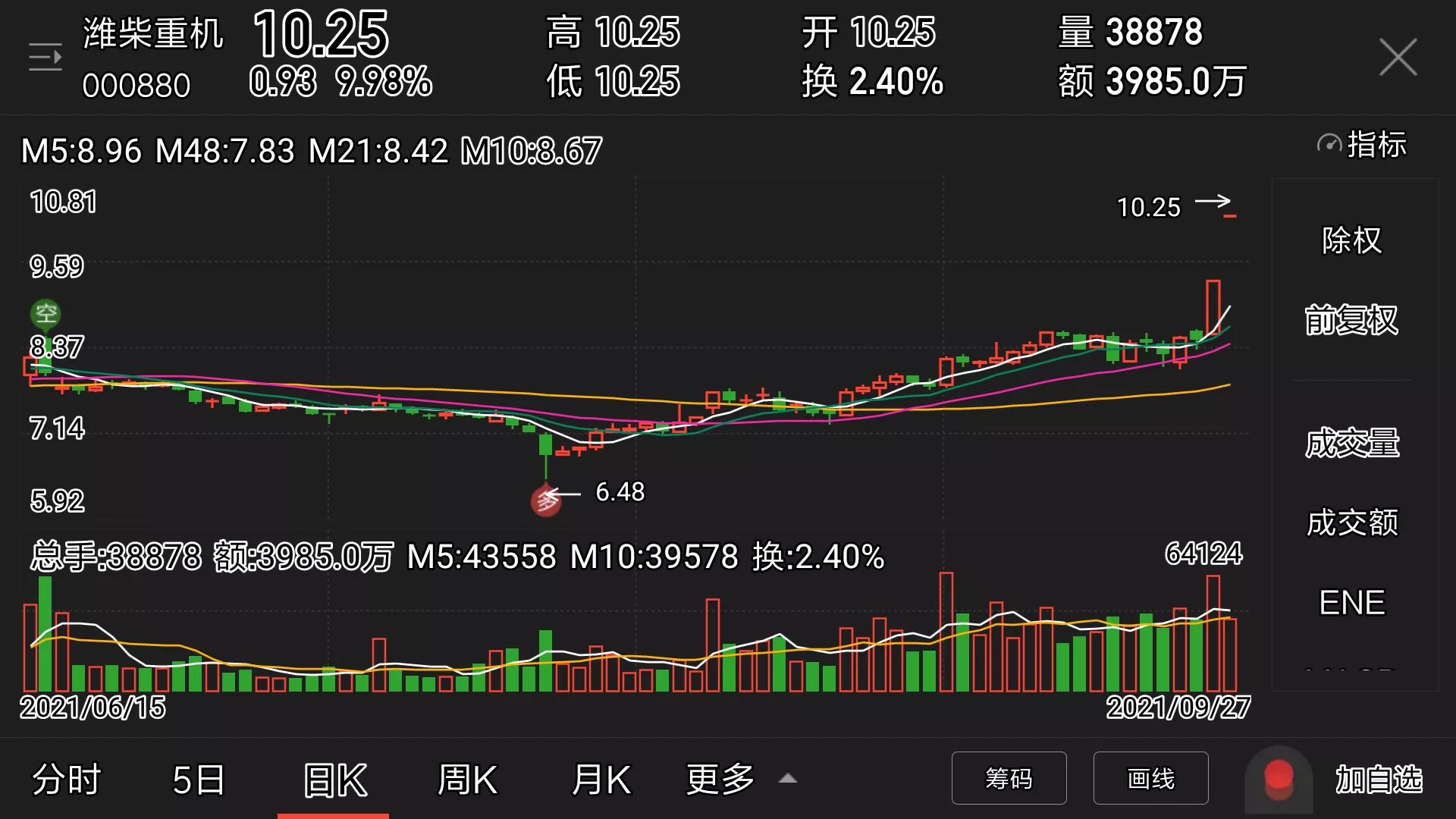Image resolution: width=1456 pixels, height=819 pixels.
Task: Tap the red 多 signal marker
Action: tap(545, 501)
